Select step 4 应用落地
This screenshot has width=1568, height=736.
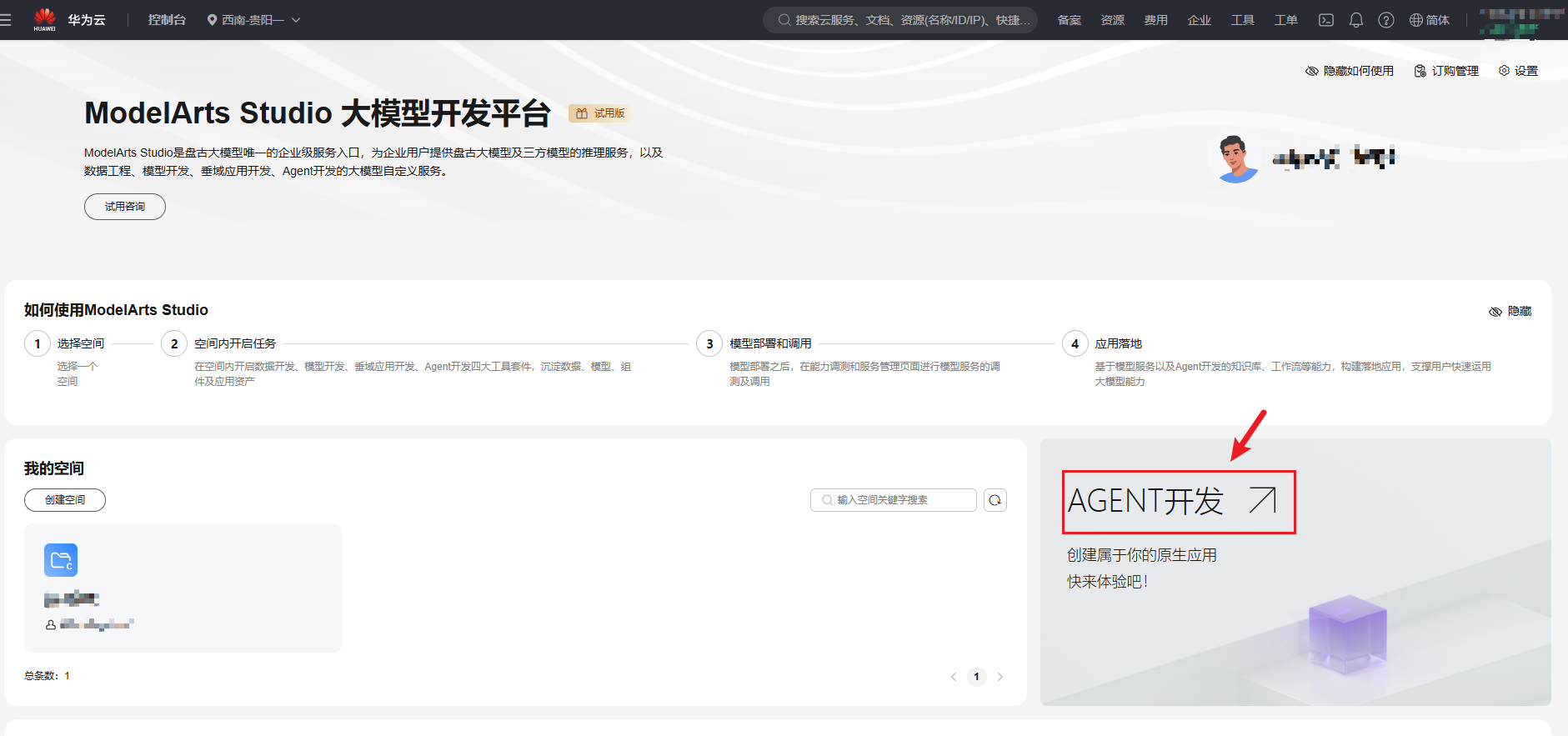click(1103, 343)
